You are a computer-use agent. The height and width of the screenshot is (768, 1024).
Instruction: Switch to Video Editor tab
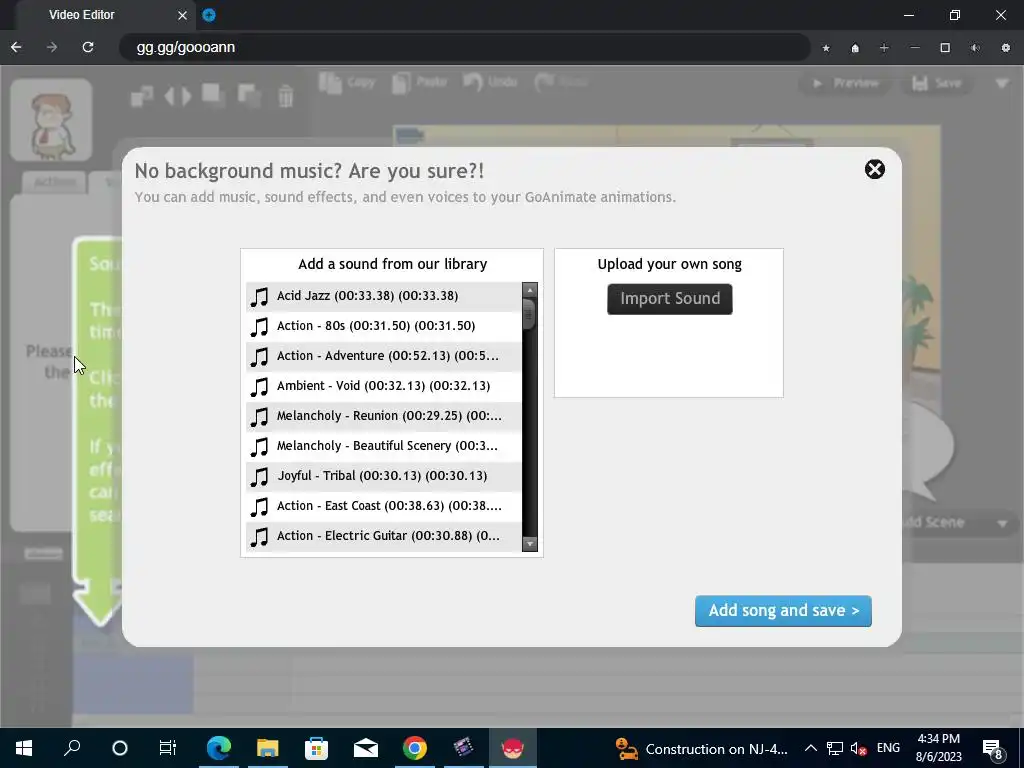coord(82,14)
